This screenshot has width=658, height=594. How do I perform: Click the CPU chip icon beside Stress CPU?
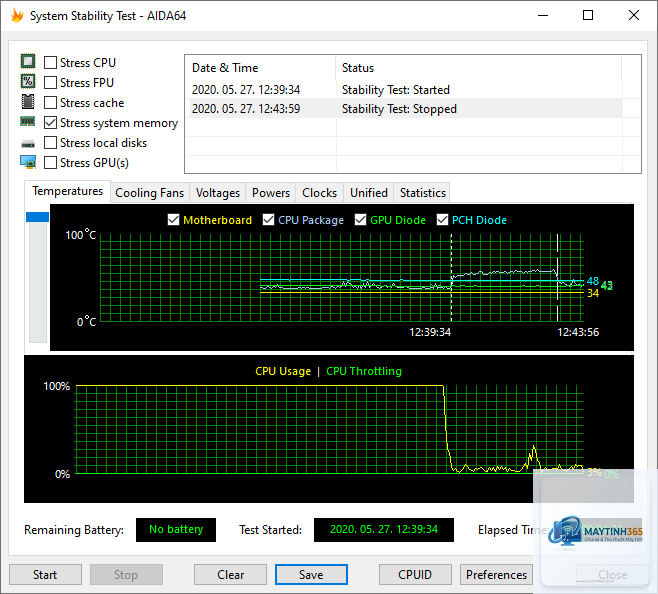coord(28,62)
